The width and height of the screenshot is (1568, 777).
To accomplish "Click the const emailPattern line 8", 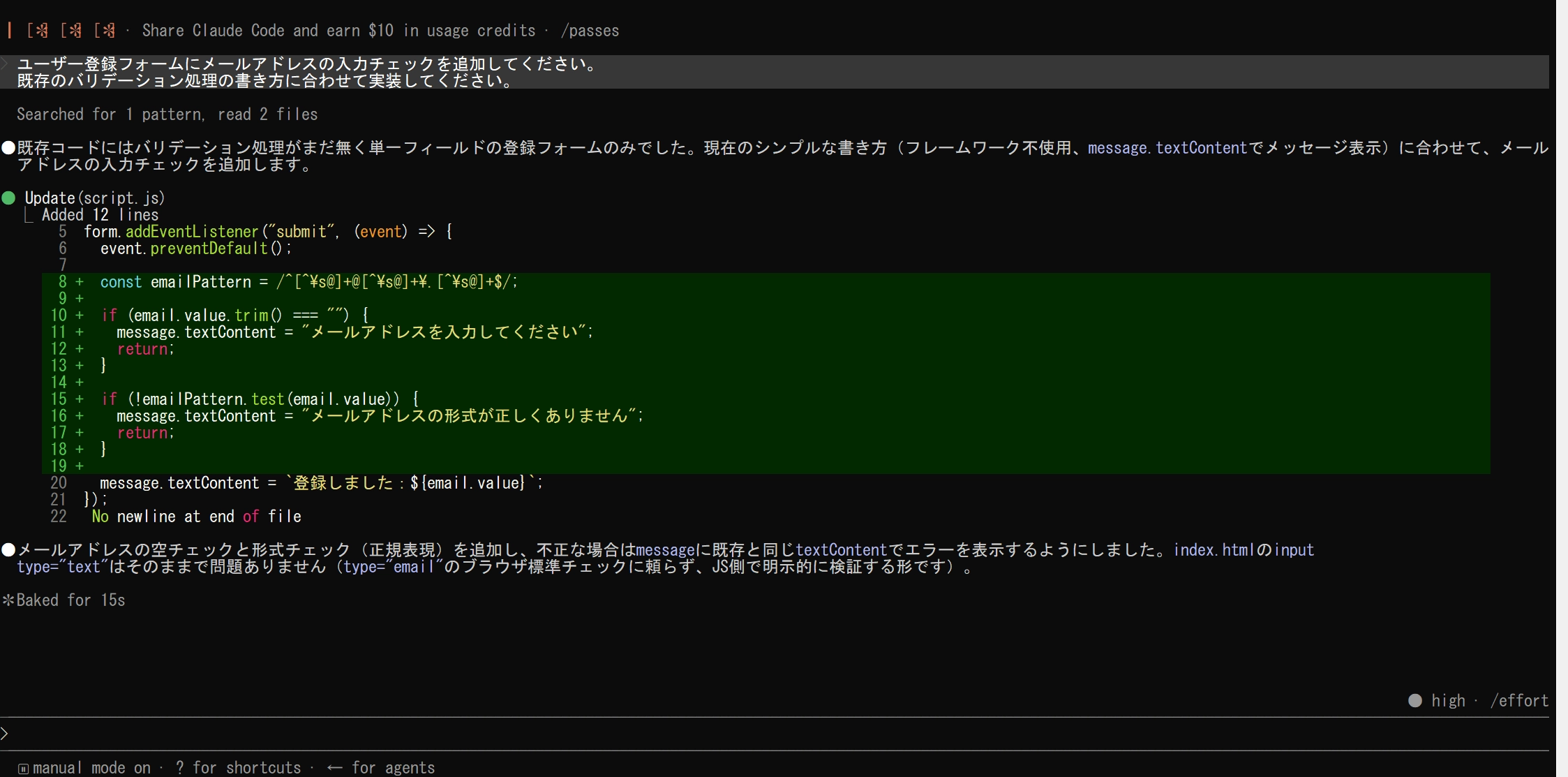I will point(308,282).
